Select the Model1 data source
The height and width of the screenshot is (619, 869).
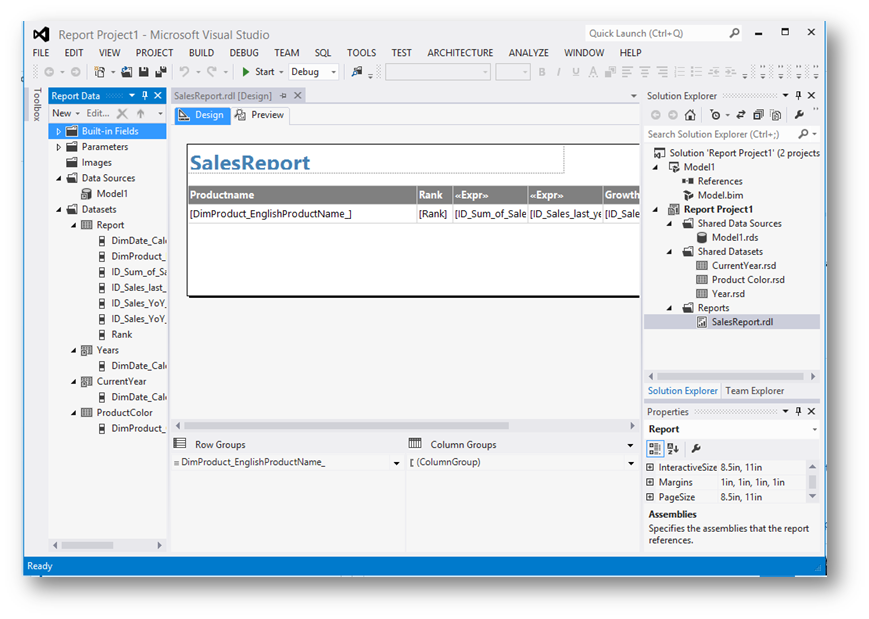[111, 193]
